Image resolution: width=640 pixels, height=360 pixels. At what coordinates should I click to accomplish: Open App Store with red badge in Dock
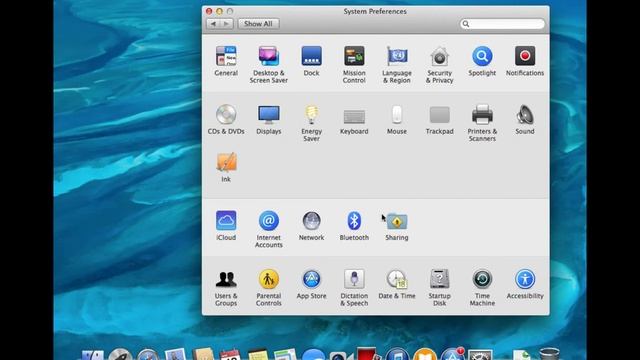coord(452,354)
